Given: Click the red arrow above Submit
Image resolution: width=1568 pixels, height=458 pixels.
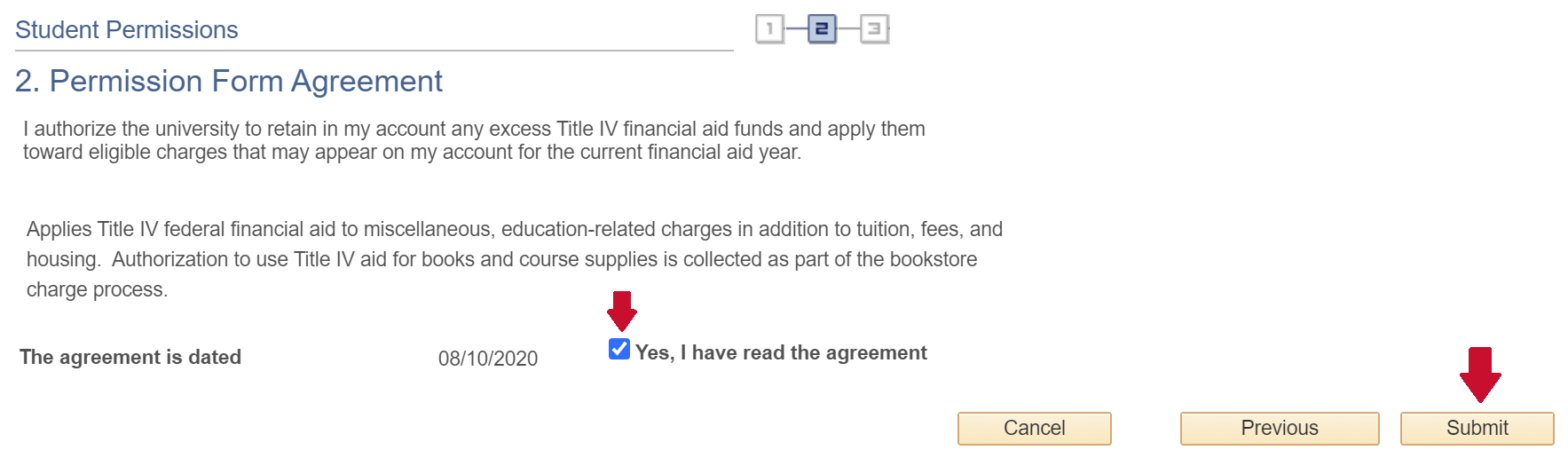Looking at the screenshot, I should tap(1479, 375).
